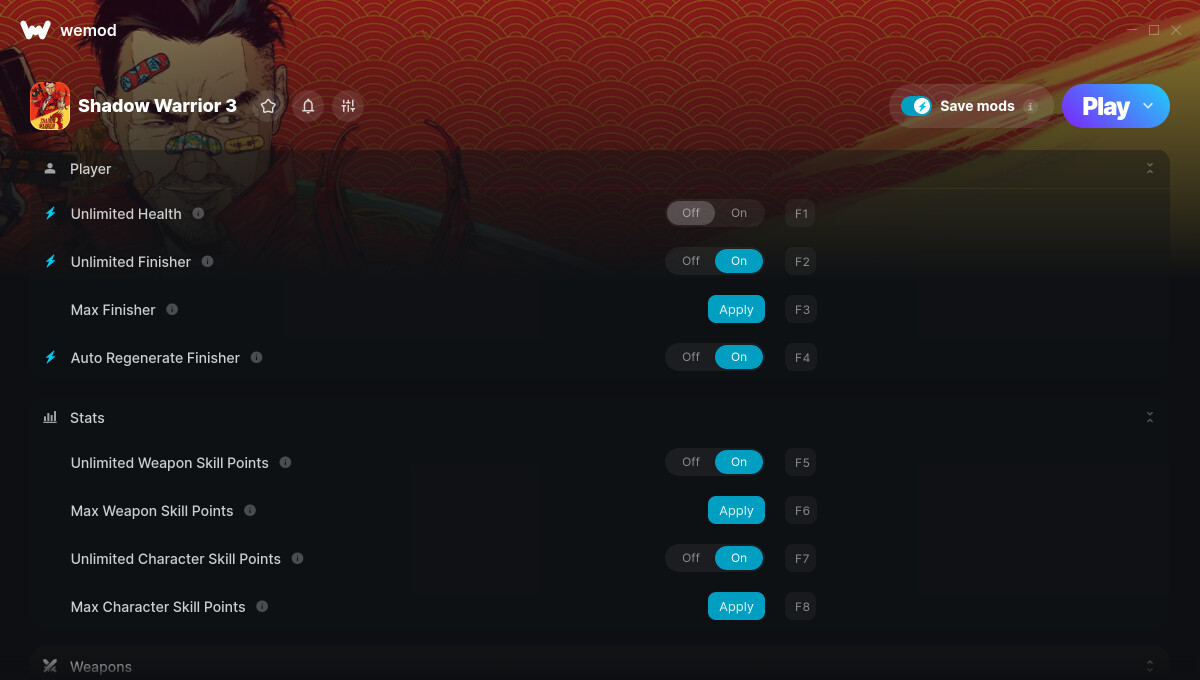
Task: Disable Unlimited Character Skill Points
Action: click(x=691, y=558)
